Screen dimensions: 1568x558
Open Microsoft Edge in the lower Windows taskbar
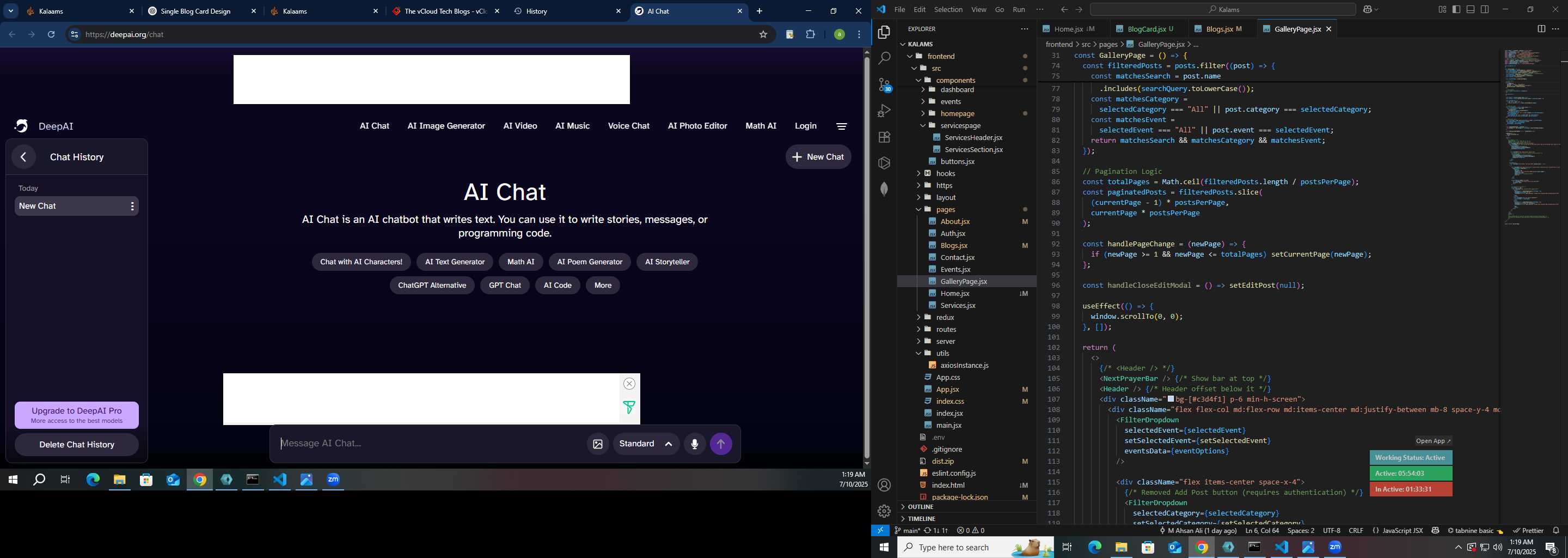coord(1094,547)
